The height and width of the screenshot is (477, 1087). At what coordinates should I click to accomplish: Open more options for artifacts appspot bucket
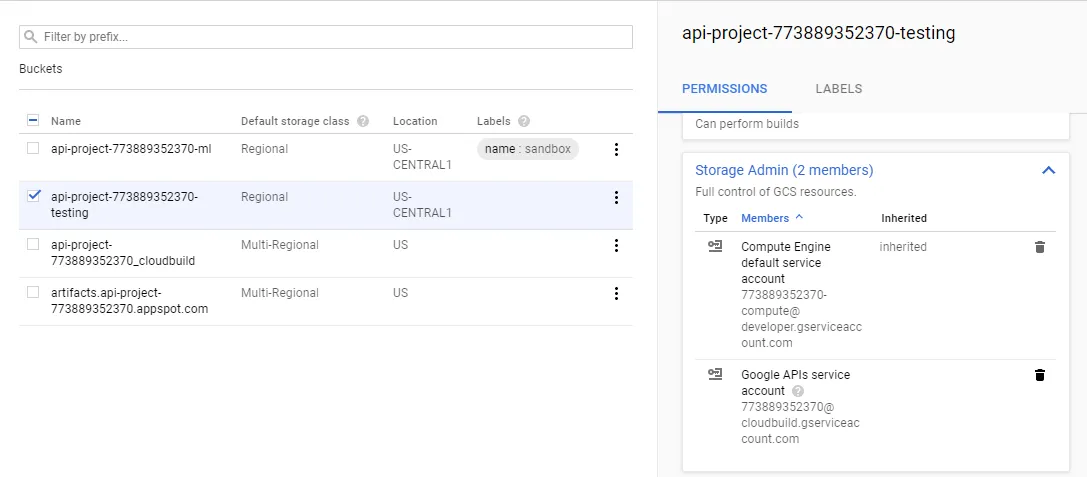[616, 293]
